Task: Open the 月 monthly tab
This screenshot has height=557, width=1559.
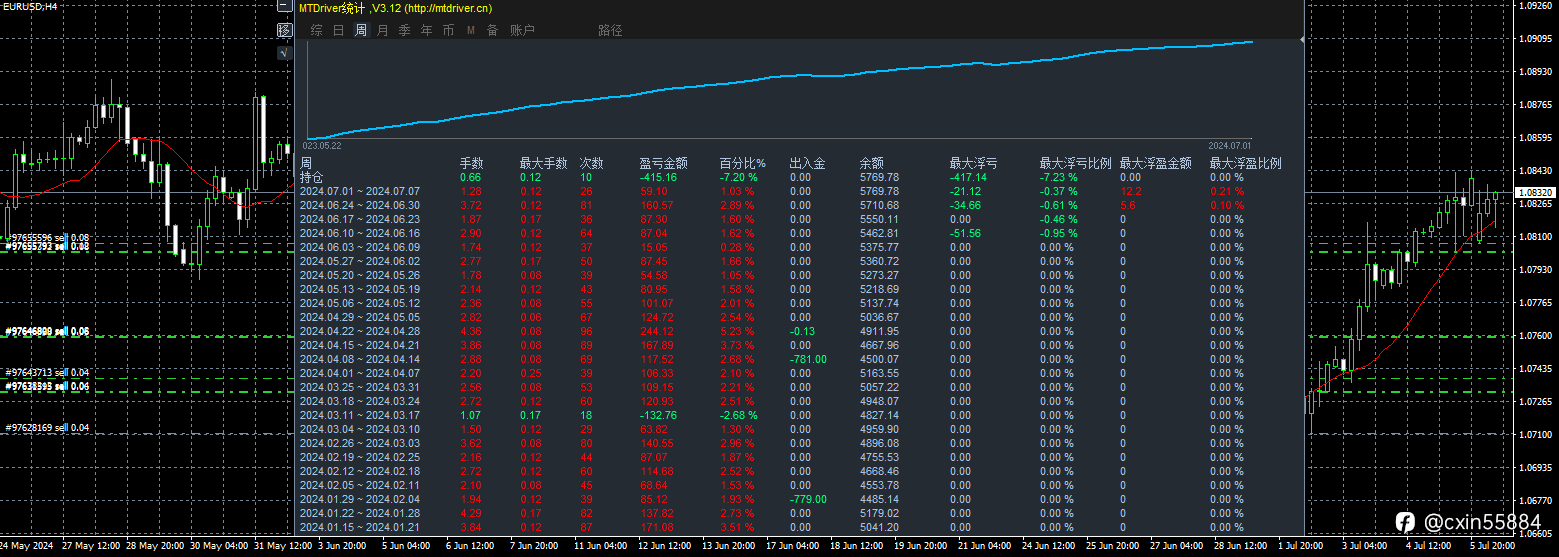Action: (x=383, y=30)
